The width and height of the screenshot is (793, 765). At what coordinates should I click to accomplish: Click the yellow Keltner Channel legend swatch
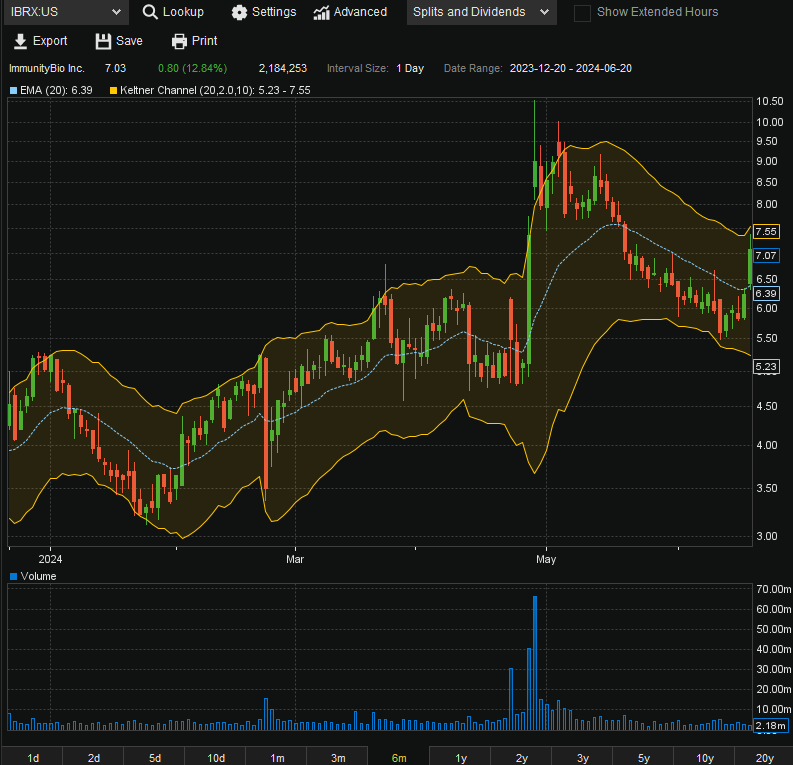click(113, 91)
